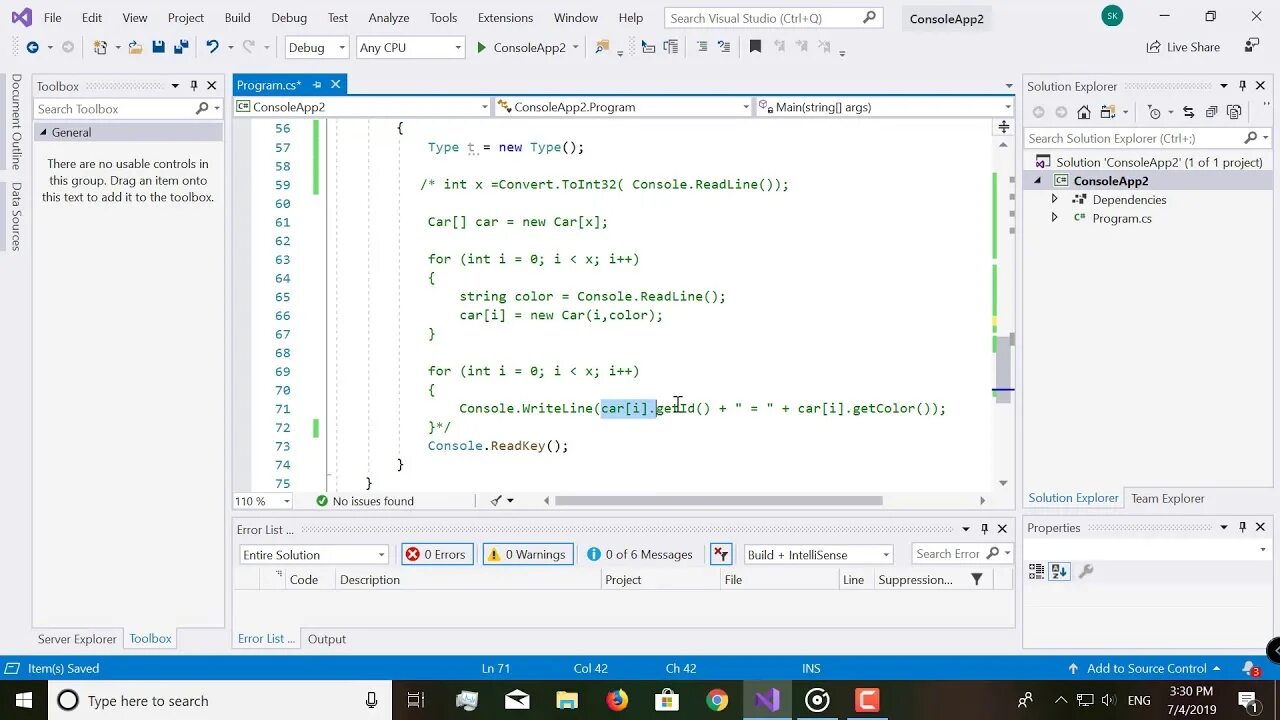Open the Analyze menu
This screenshot has height=720, width=1280.
[x=388, y=18]
